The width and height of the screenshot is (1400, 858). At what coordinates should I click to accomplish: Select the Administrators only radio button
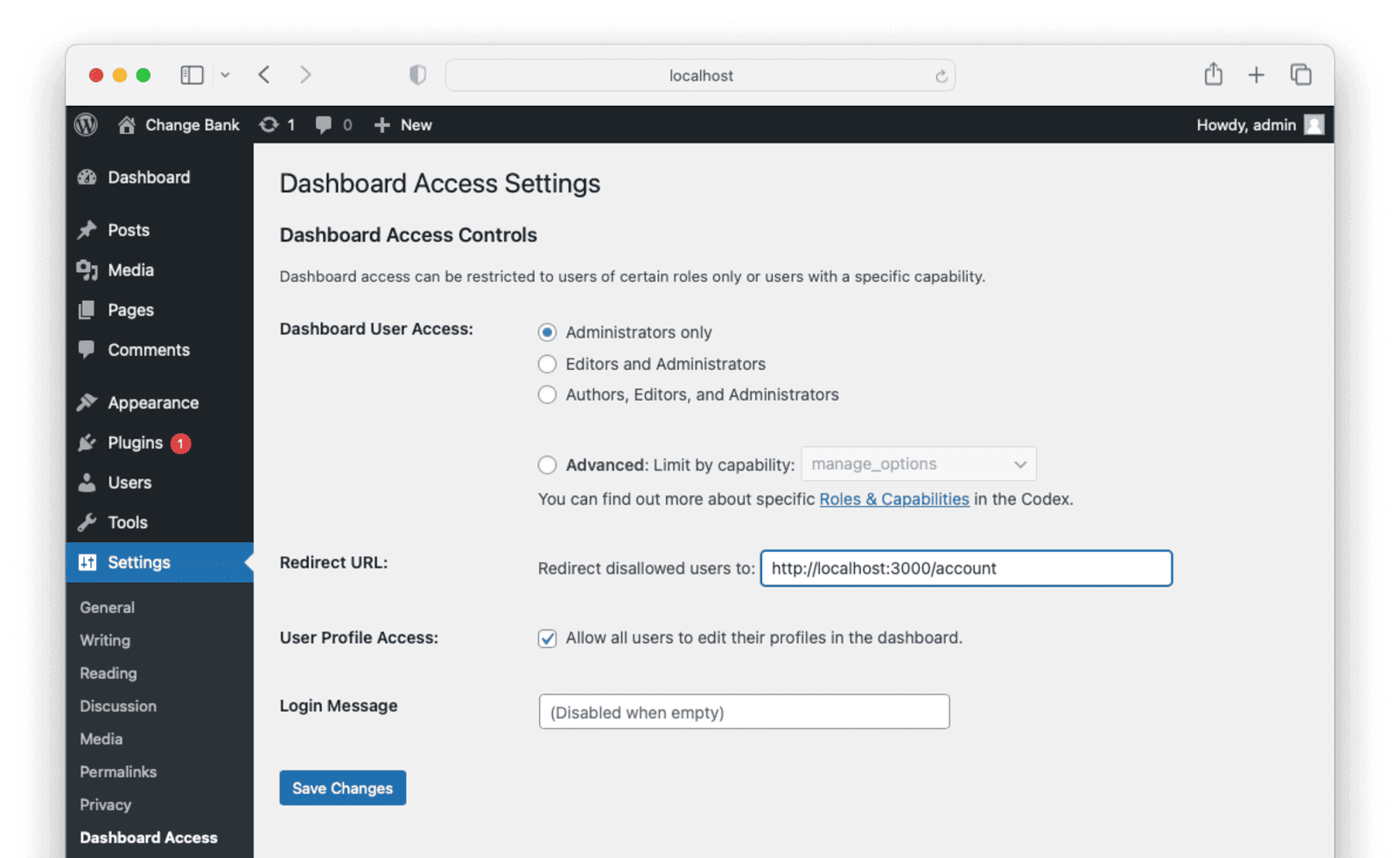coord(547,332)
